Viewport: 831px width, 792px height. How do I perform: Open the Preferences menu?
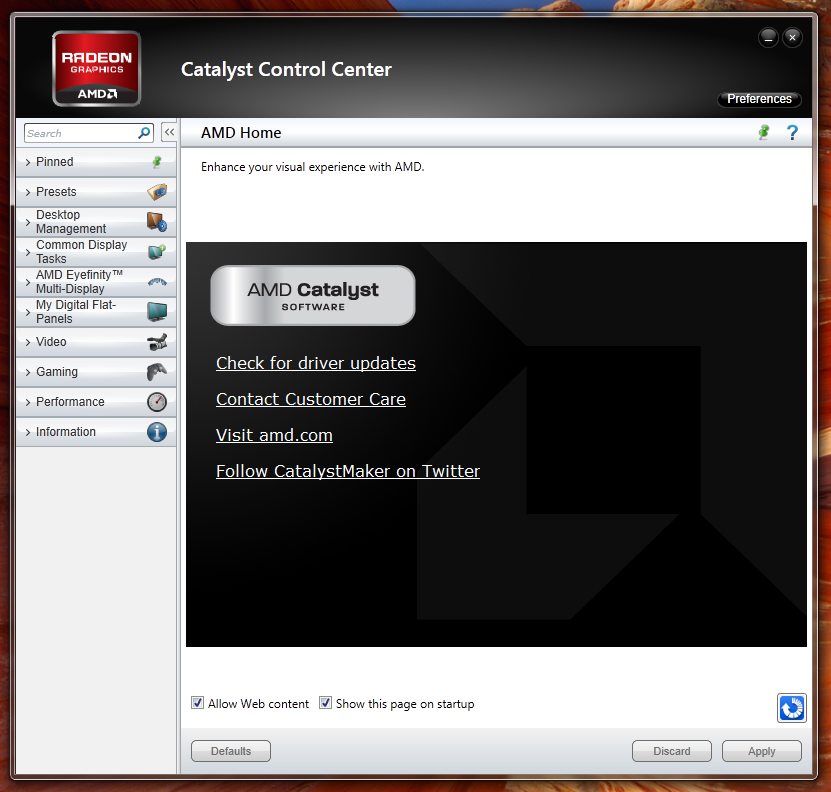pos(759,99)
